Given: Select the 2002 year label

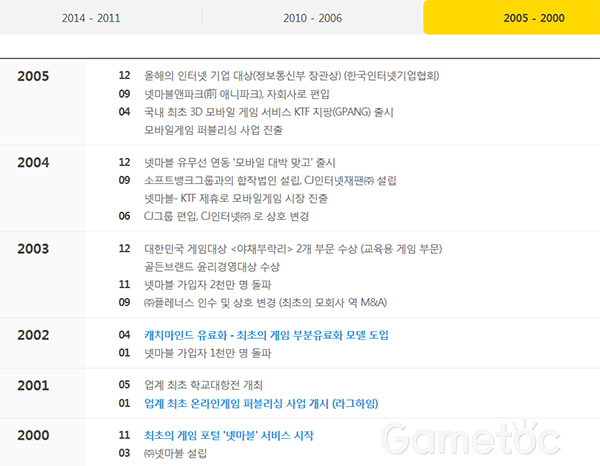Looking at the screenshot, I should [33, 334].
